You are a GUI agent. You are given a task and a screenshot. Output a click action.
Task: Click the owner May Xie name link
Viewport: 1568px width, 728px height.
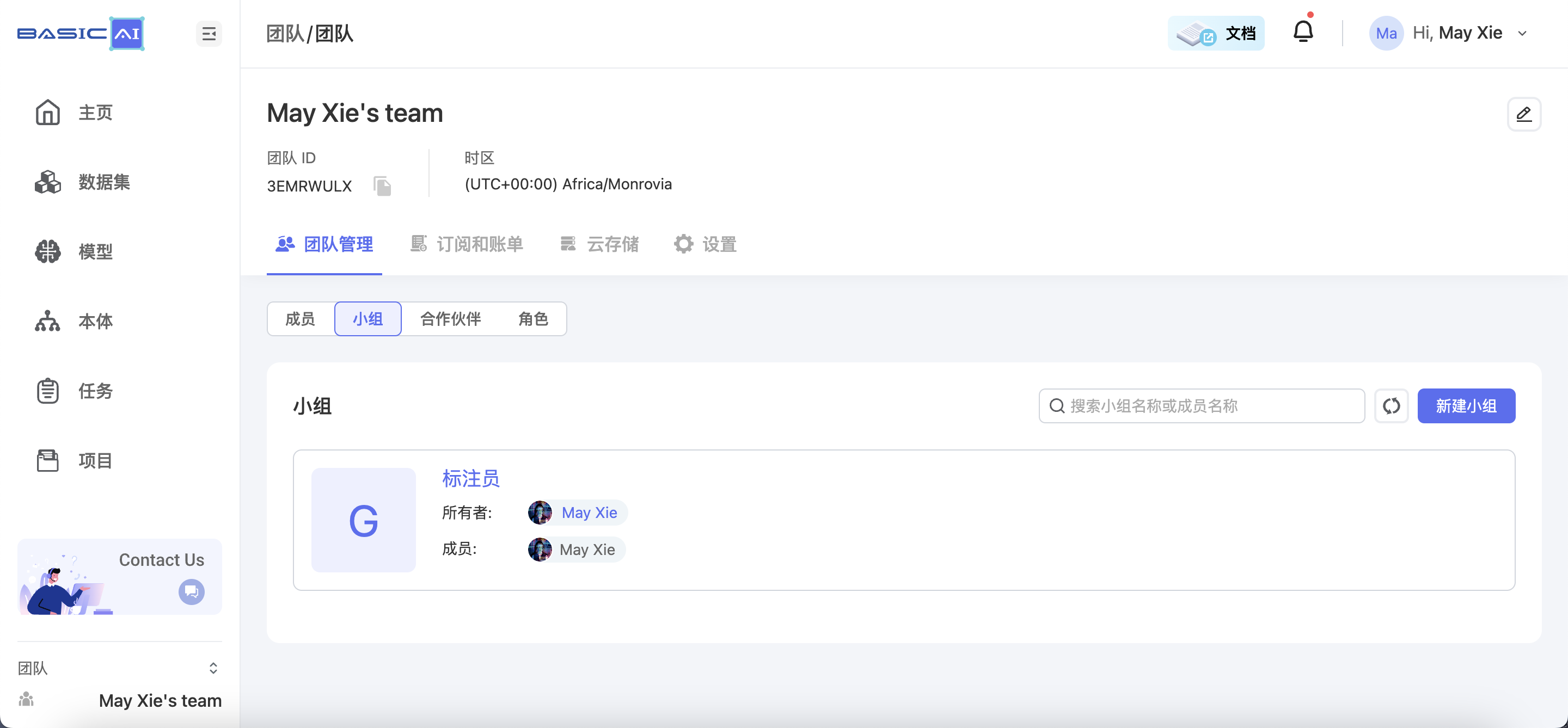[589, 513]
